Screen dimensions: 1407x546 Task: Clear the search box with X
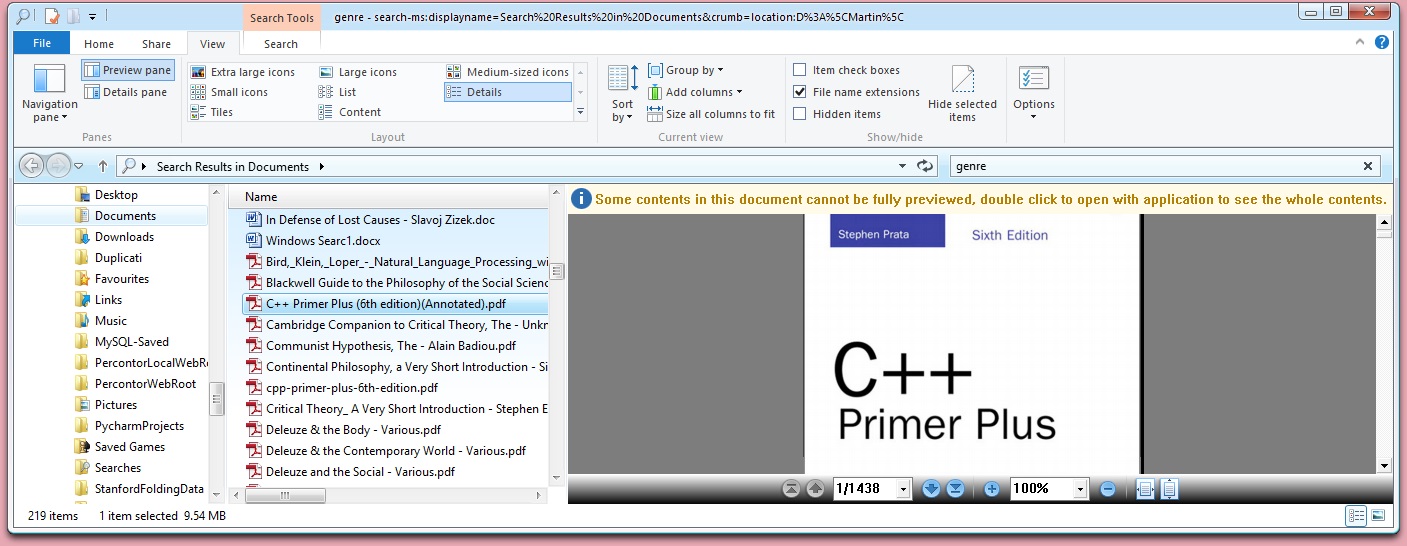coord(1368,166)
